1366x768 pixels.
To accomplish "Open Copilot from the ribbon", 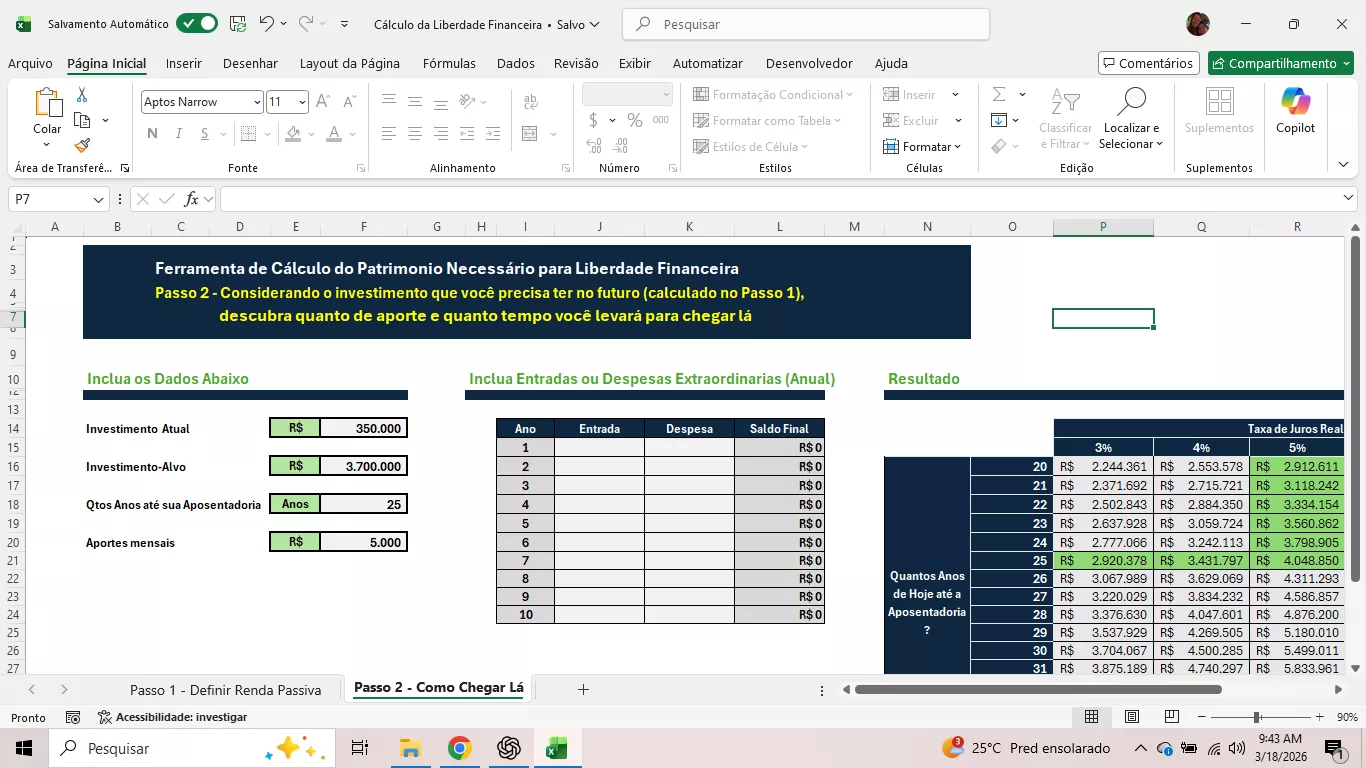I will [1295, 110].
